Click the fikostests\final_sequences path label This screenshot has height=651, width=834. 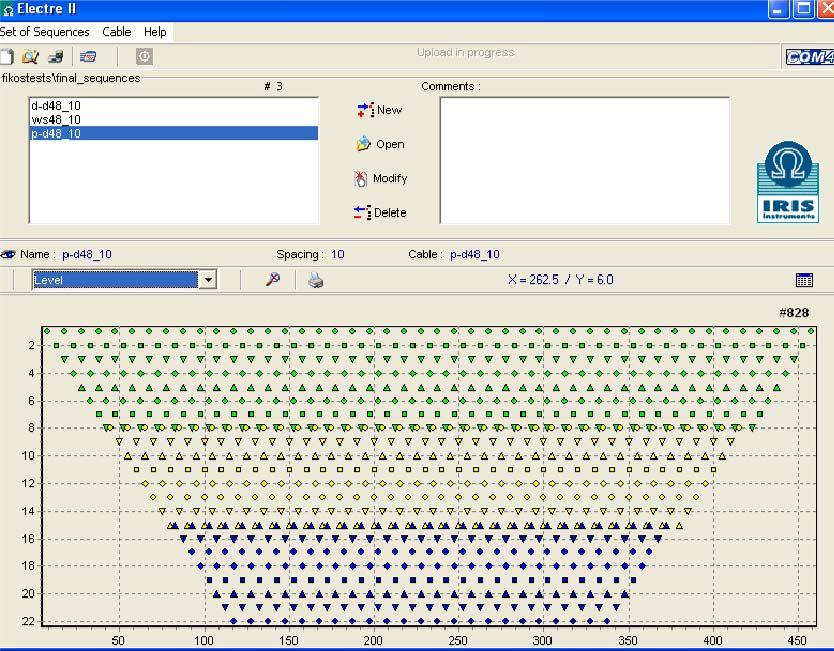click(71, 78)
